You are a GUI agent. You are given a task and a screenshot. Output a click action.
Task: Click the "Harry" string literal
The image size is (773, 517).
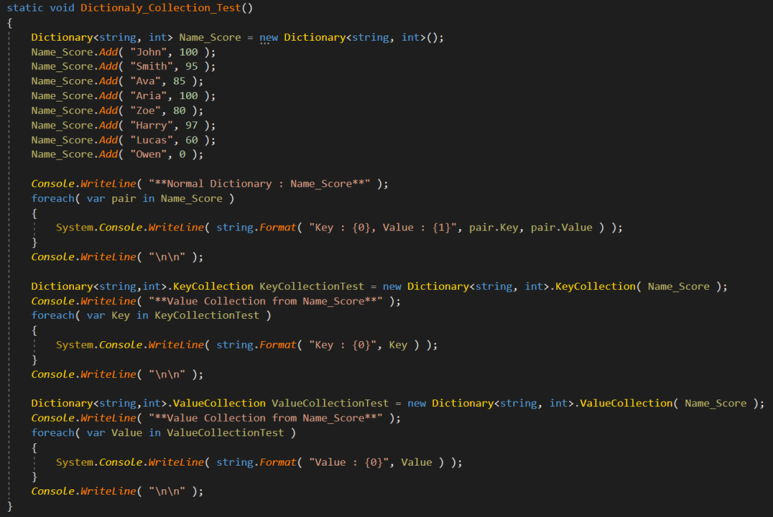coord(151,125)
